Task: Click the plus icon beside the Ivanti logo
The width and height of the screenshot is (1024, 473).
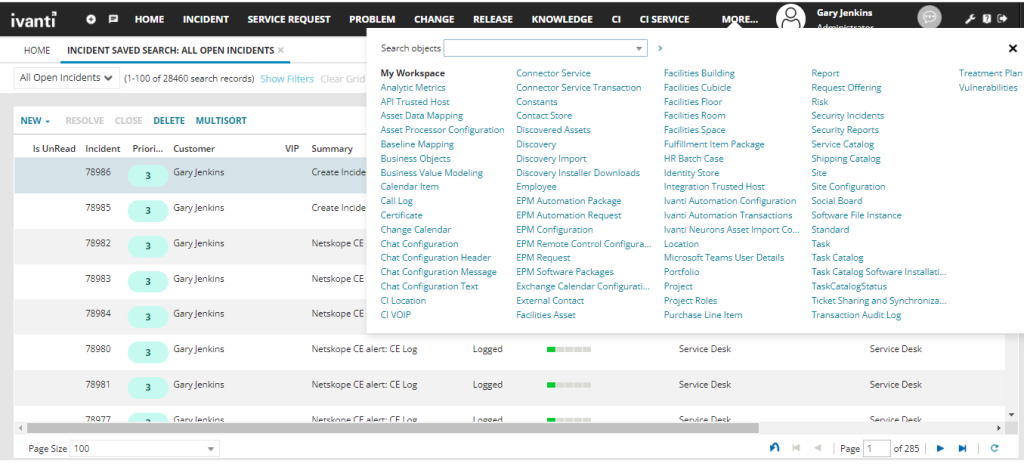Action: [x=91, y=20]
